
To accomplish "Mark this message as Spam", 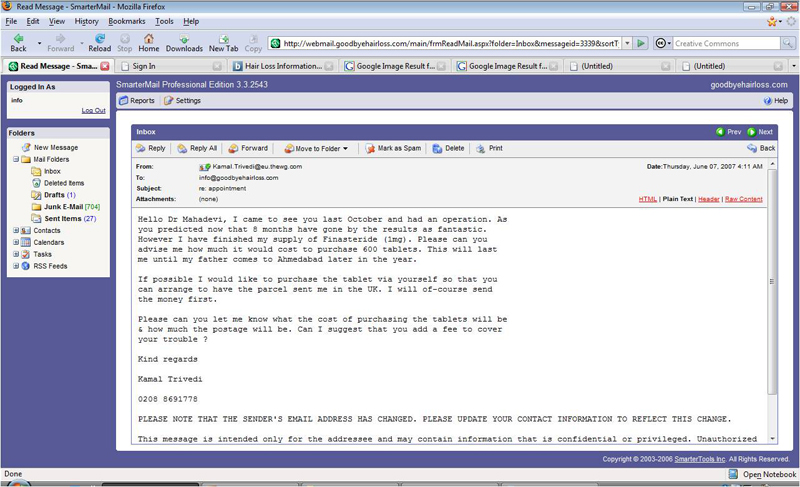I will coord(394,148).
